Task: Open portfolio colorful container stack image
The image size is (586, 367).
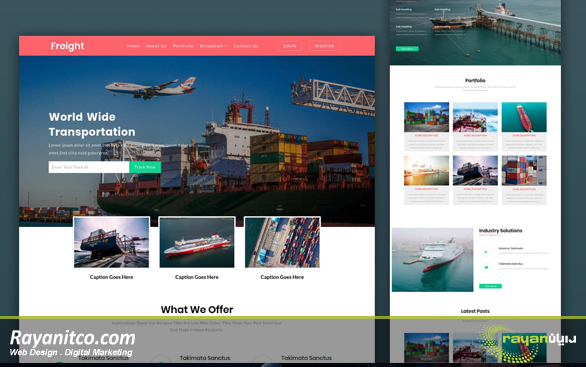Action: click(x=426, y=117)
